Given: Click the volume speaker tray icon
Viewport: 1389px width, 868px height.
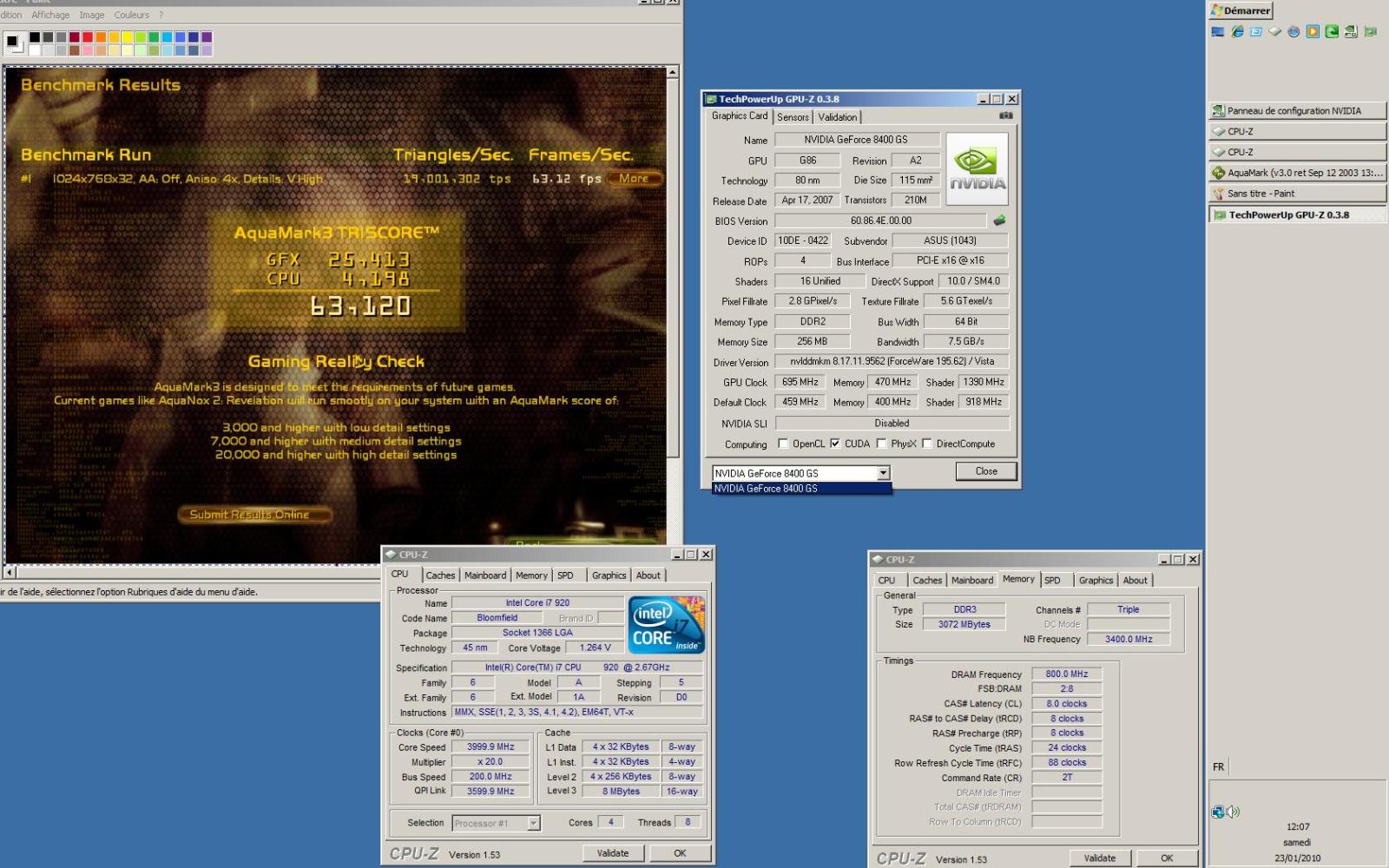Looking at the screenshot, I should tap(1234, 812).
